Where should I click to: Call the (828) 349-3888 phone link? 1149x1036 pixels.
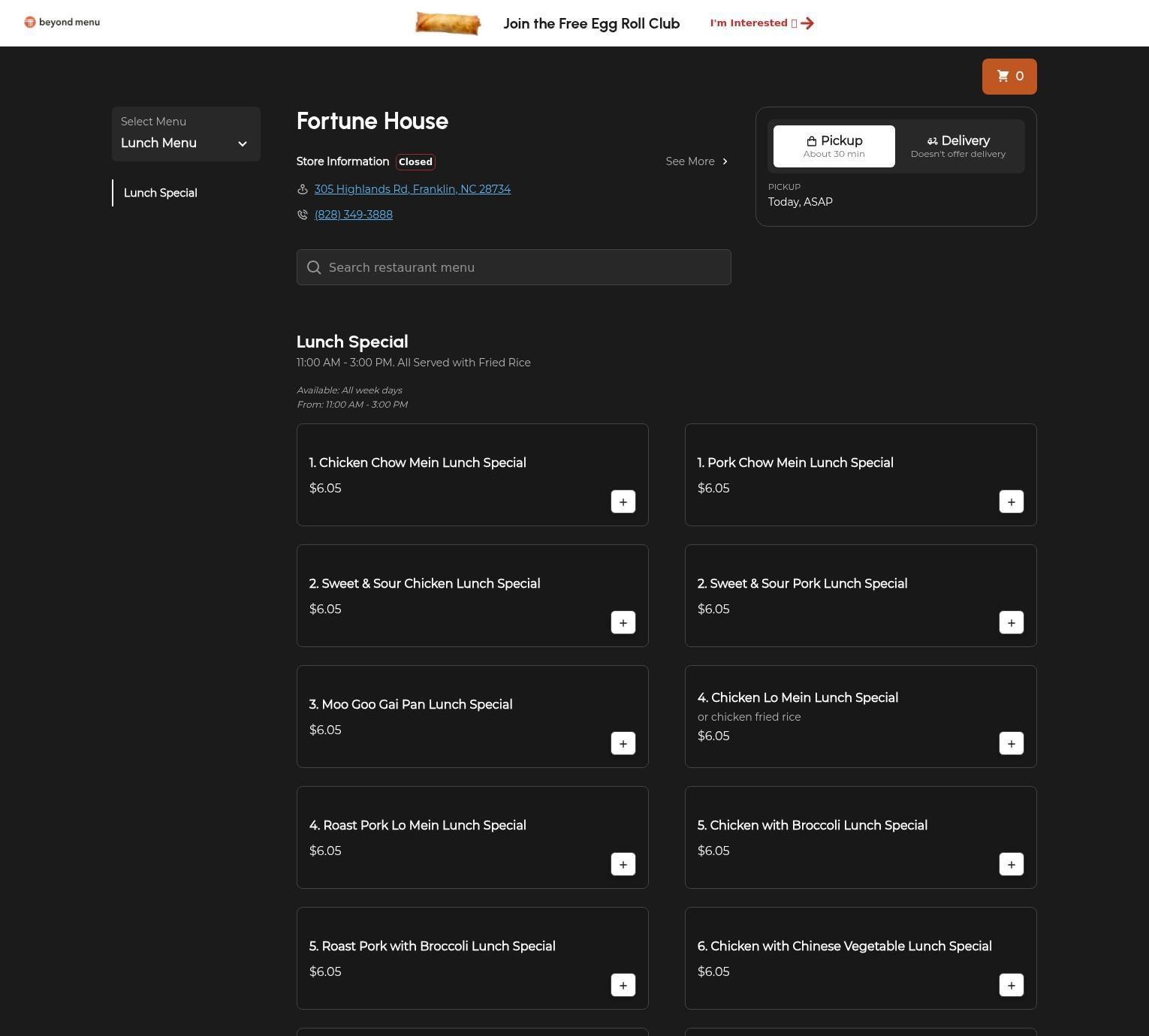click(x=353, y=215)
